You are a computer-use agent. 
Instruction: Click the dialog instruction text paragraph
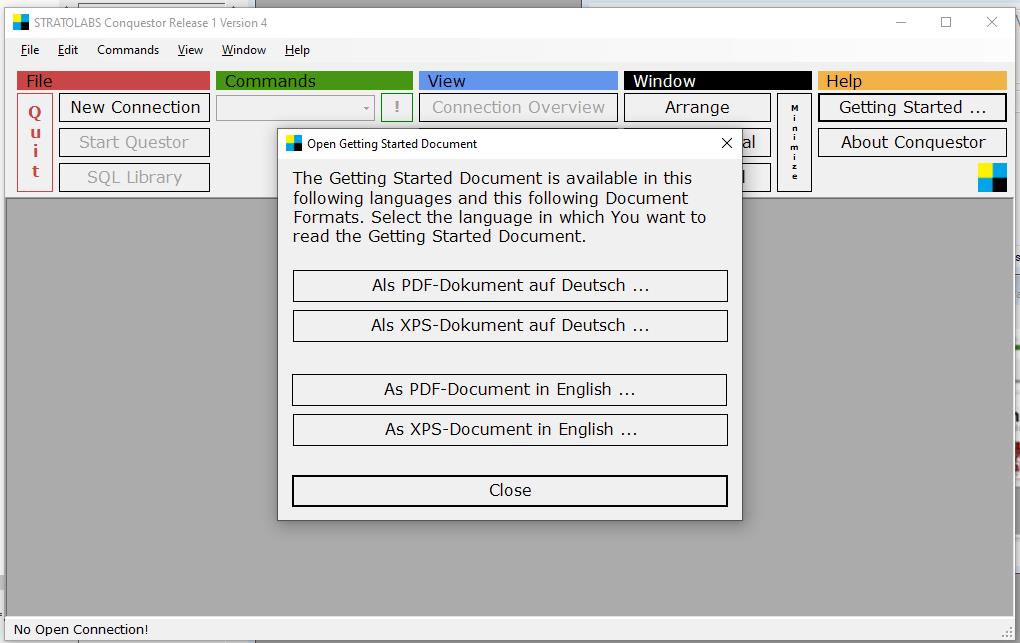499,207
